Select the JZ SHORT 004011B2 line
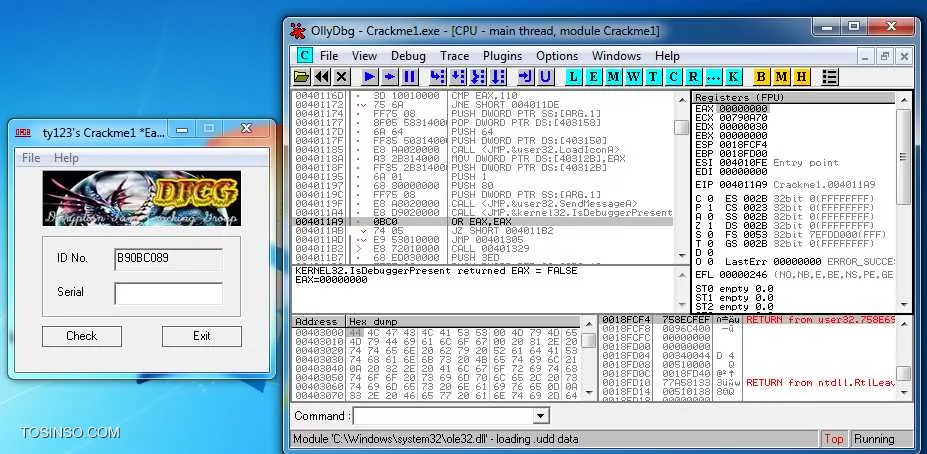The width and height of the screenshot is (927, 454). pyautogui.click(x=483, y=231)
